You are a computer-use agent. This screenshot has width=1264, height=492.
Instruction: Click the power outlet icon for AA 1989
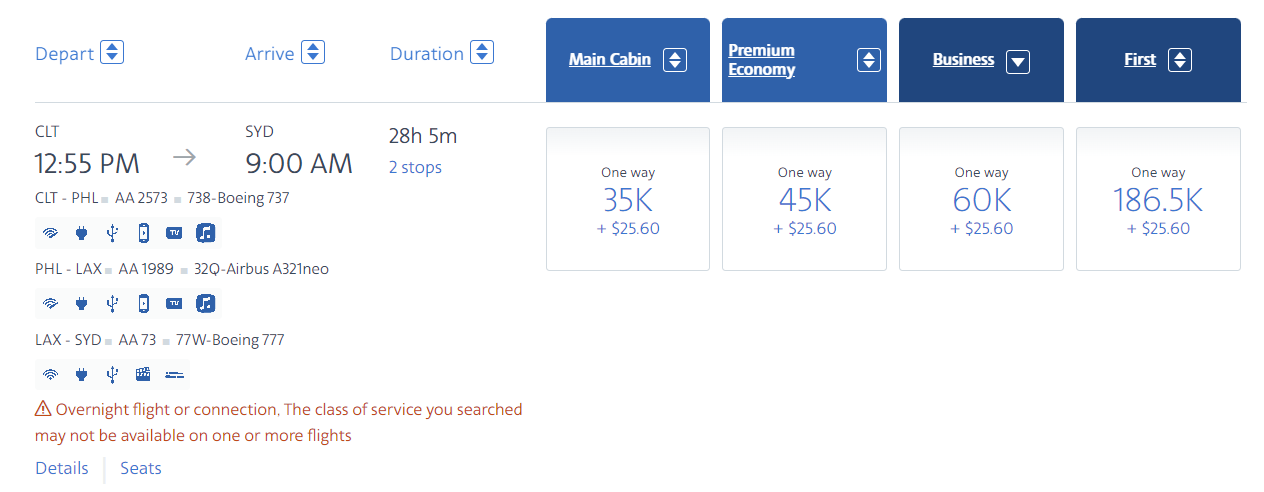point(81,303)
